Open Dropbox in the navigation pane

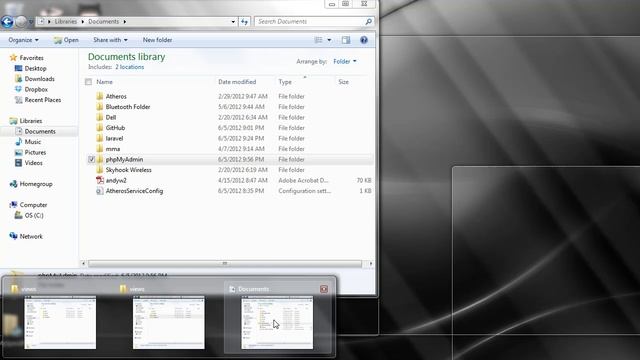36,89
